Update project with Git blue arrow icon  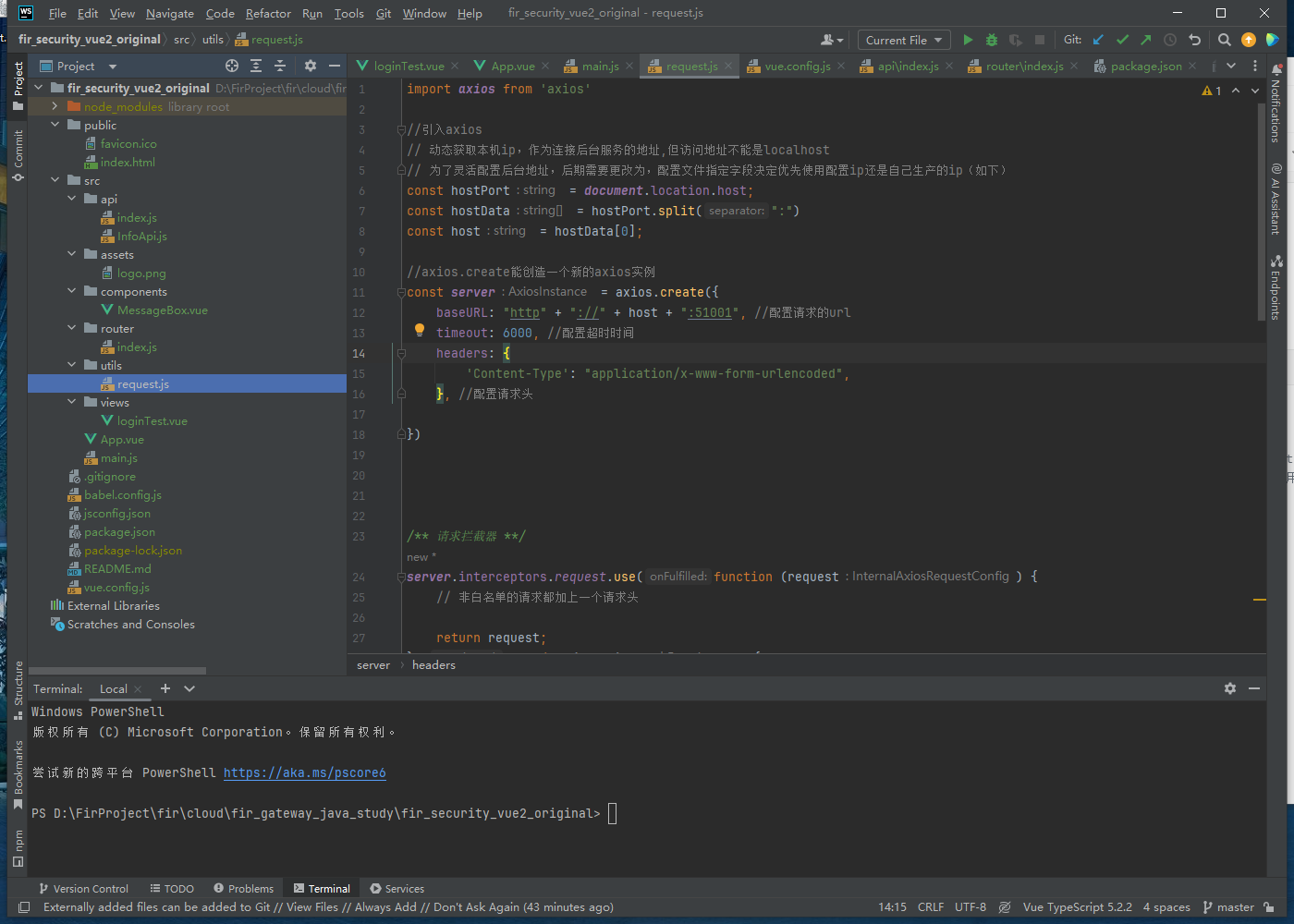pos(1098,40)
